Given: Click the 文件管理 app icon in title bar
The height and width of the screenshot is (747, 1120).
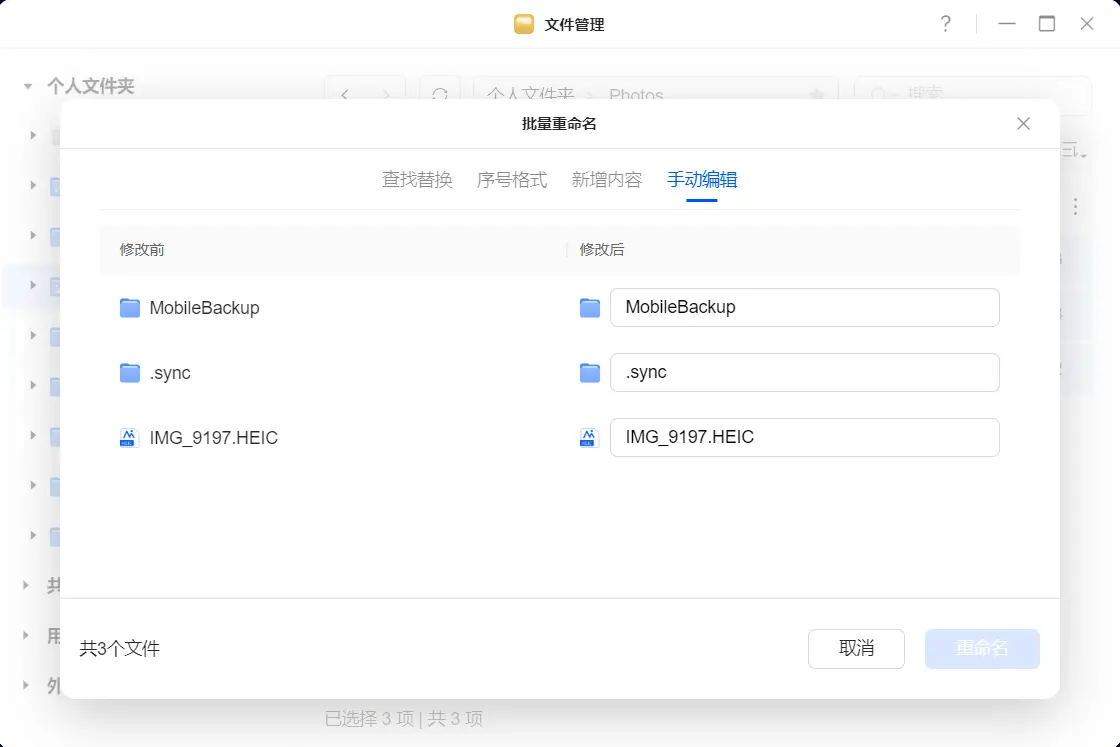Looking at the screenshot, I should pyautogui.click(x=524, y=24).
